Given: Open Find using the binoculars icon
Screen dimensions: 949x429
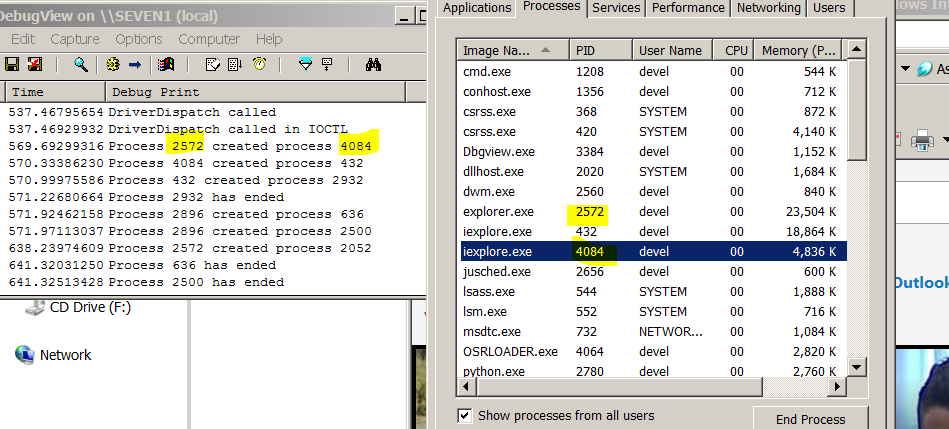Looking at the screenshot, I should click(x=374, y=64).
